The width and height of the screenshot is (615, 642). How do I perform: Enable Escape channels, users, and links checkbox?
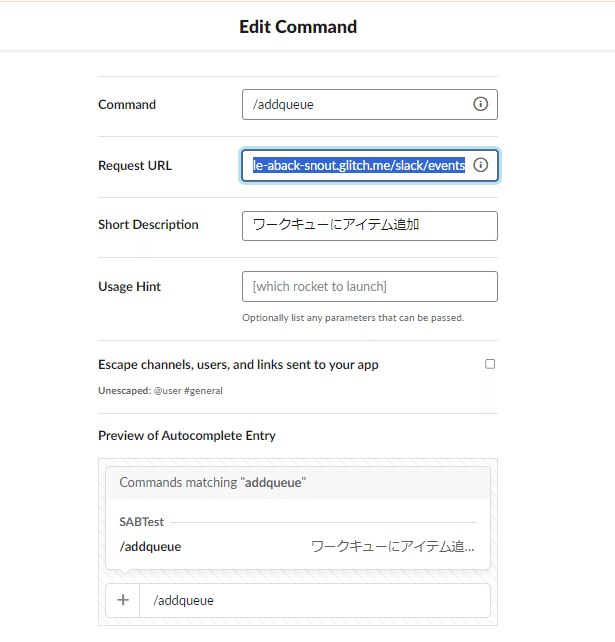click(x=490, y=364)
